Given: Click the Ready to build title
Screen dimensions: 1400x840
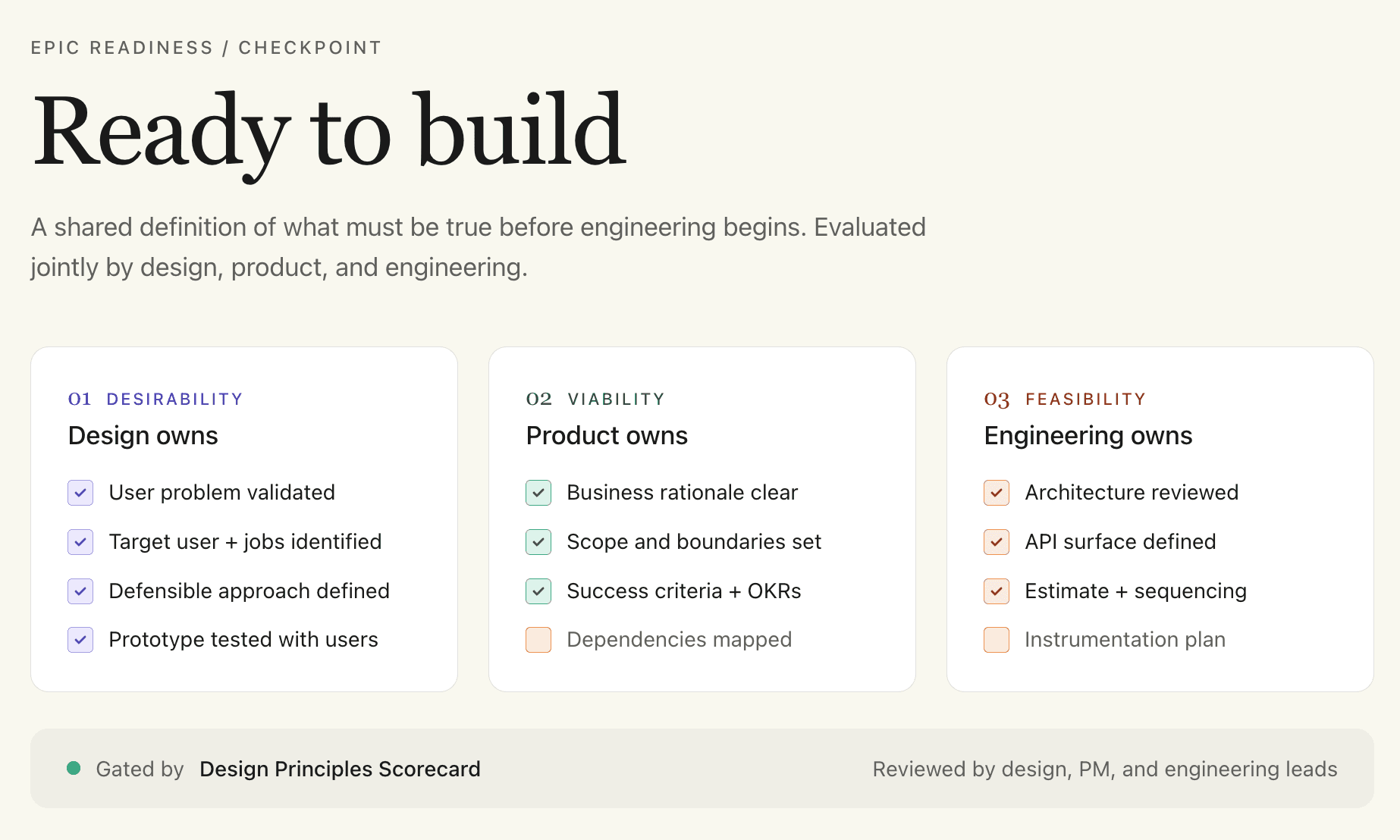Looking at the screenshot, I should pos(330,133).
